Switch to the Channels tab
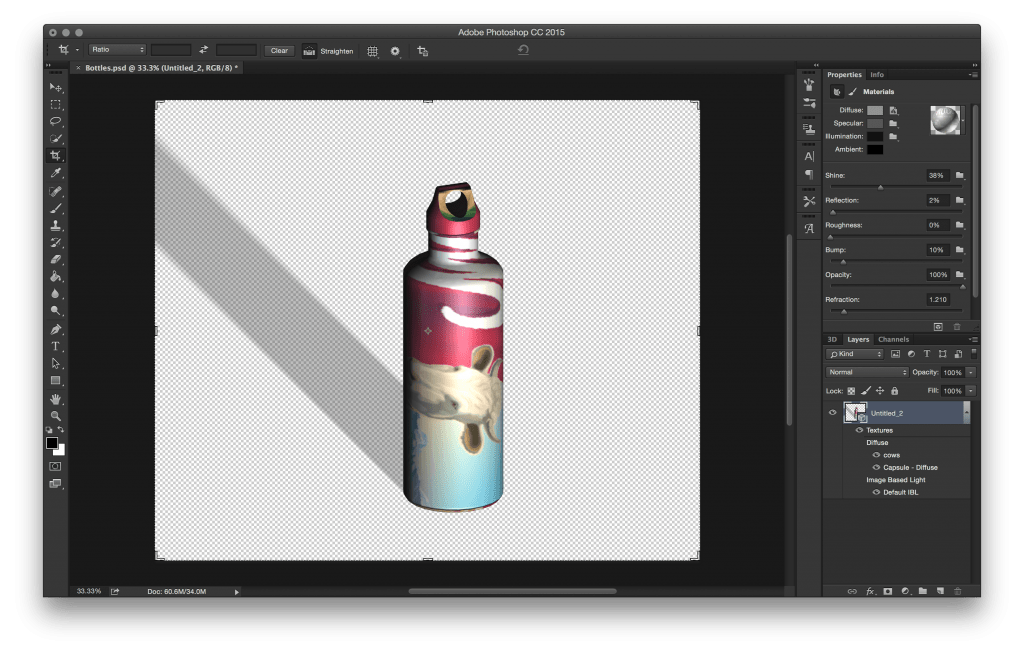 (893, 339)
